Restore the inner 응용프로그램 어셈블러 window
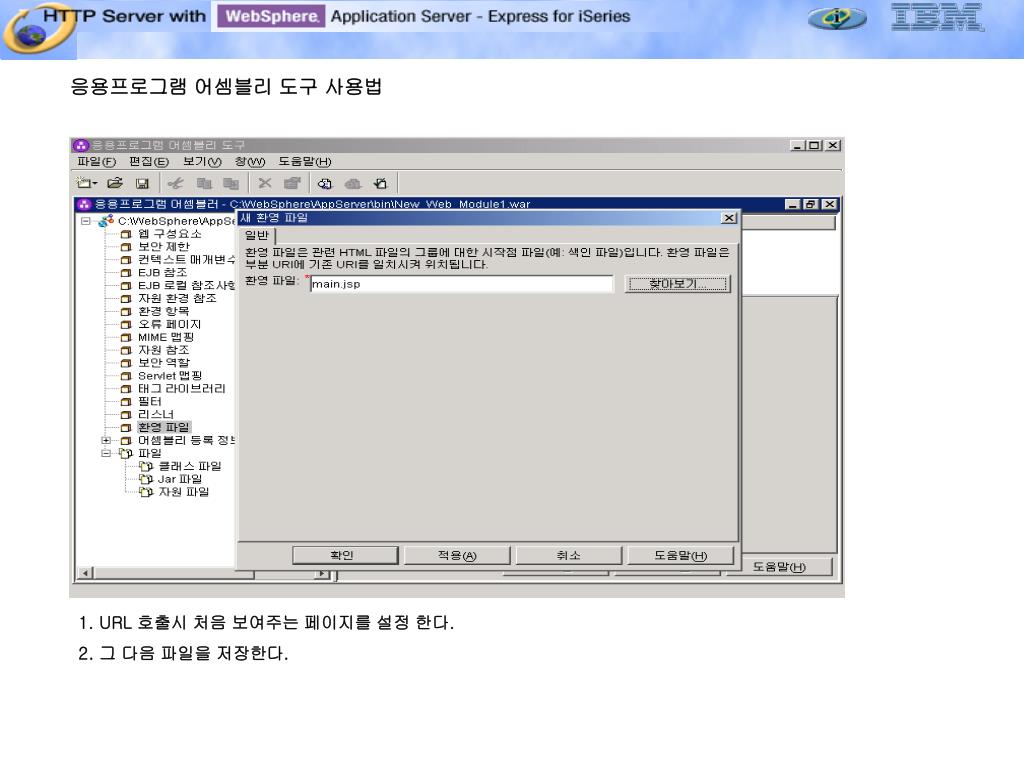Screen dimensions: 1024x768 click(x=810, y=204)
